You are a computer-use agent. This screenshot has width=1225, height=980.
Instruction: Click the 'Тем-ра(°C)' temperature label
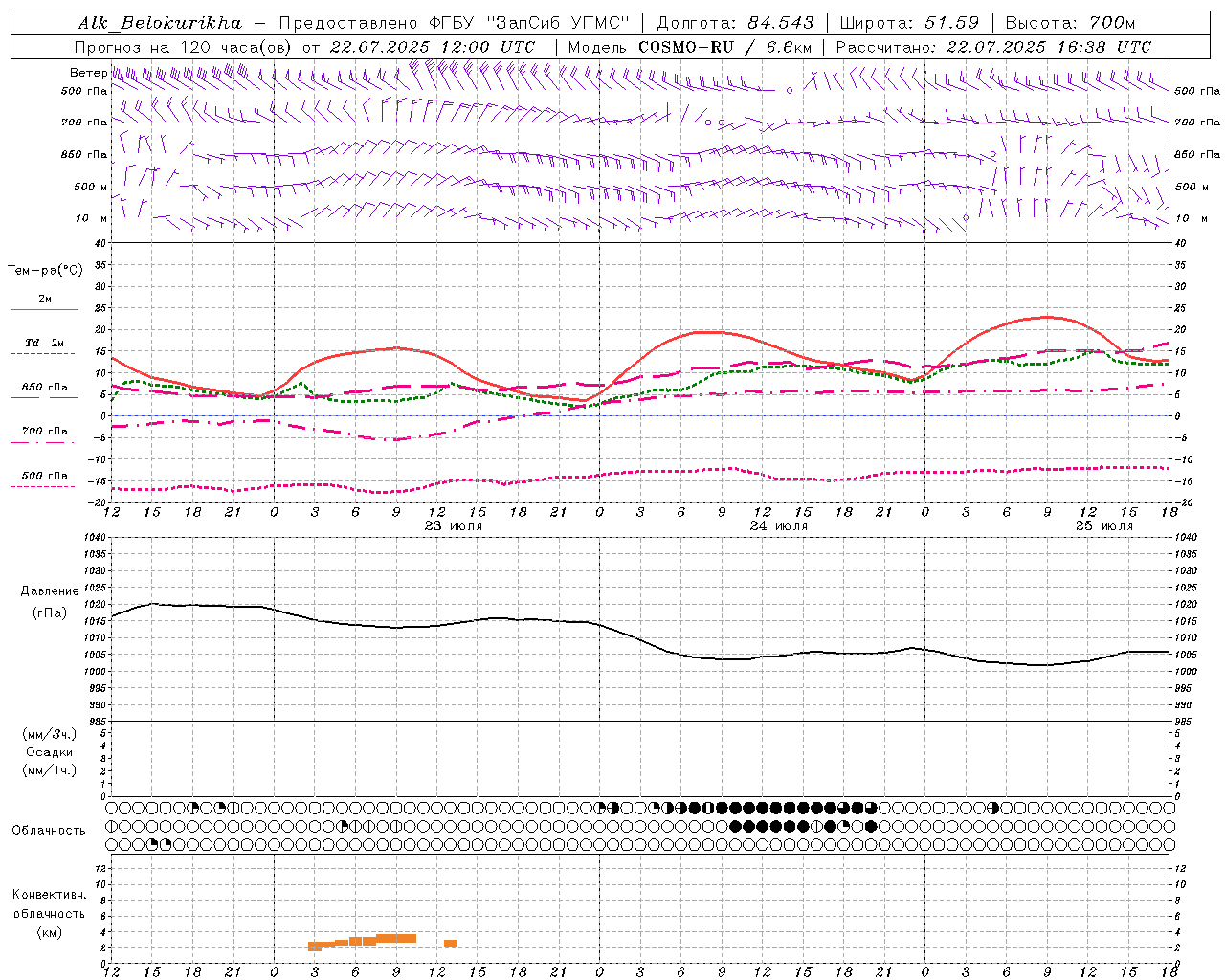pyautogui.click(x=45, y=271)
